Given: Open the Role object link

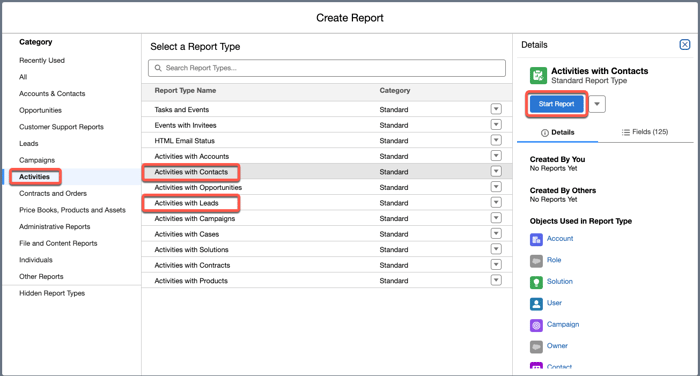Looking at the screenshot, I should coord(554,260).
